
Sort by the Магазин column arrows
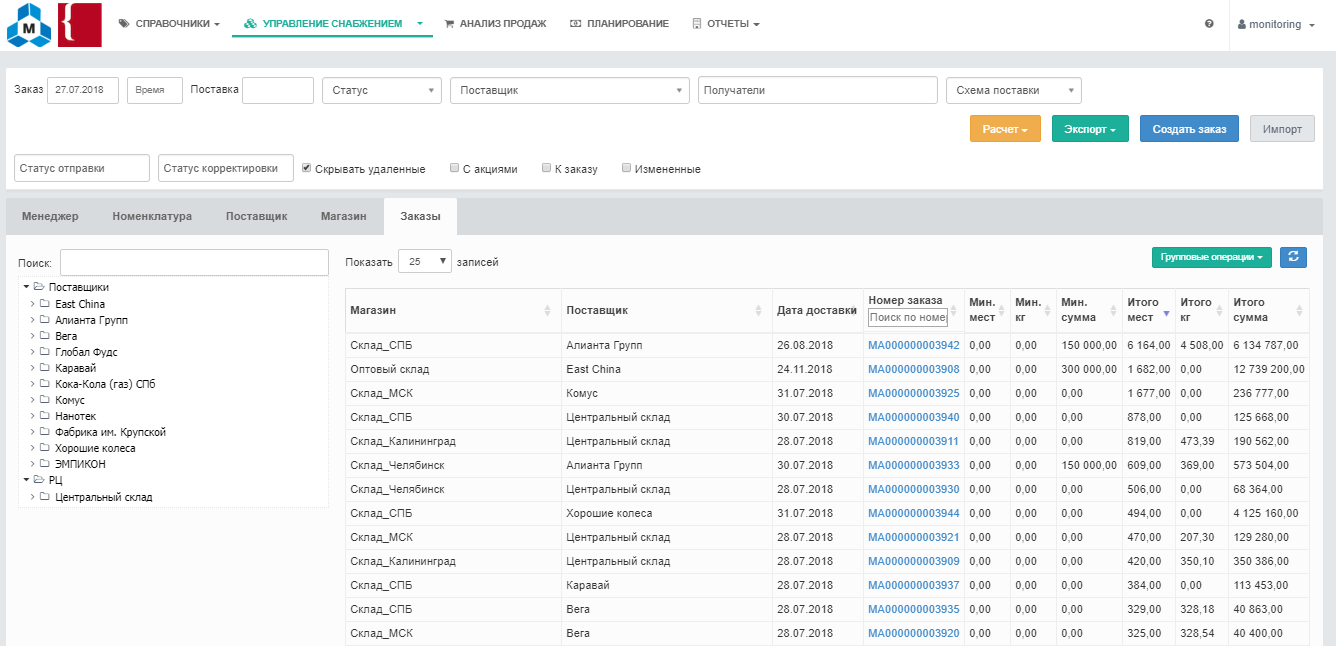tap(547, 311)
